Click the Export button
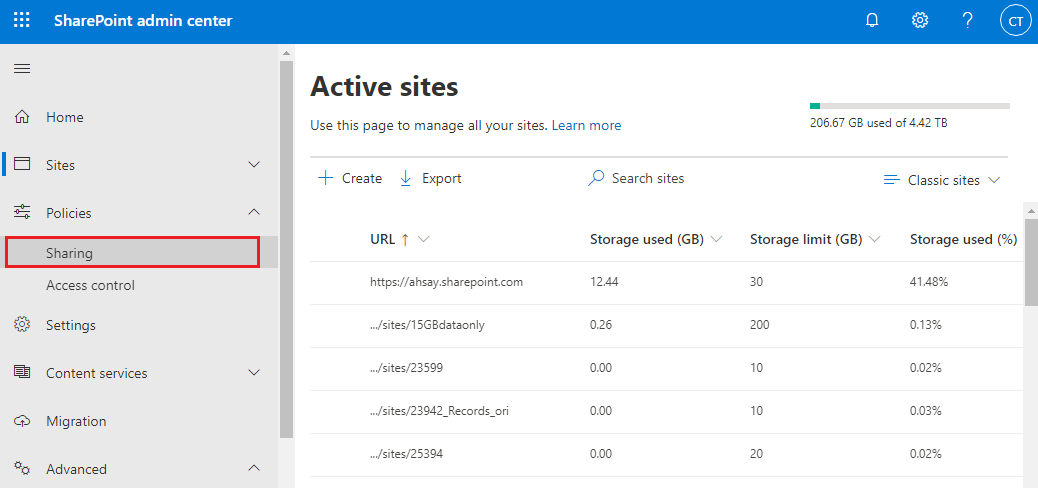The height and width of the screenshot is (488, 1038). [430, 178]
